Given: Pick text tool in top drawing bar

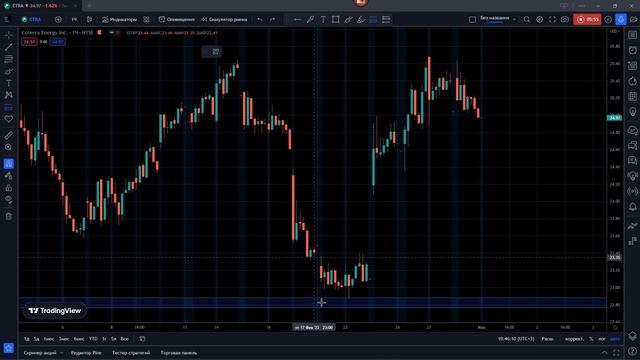Looking at the screenshot, I should click(x=323, y=19).
